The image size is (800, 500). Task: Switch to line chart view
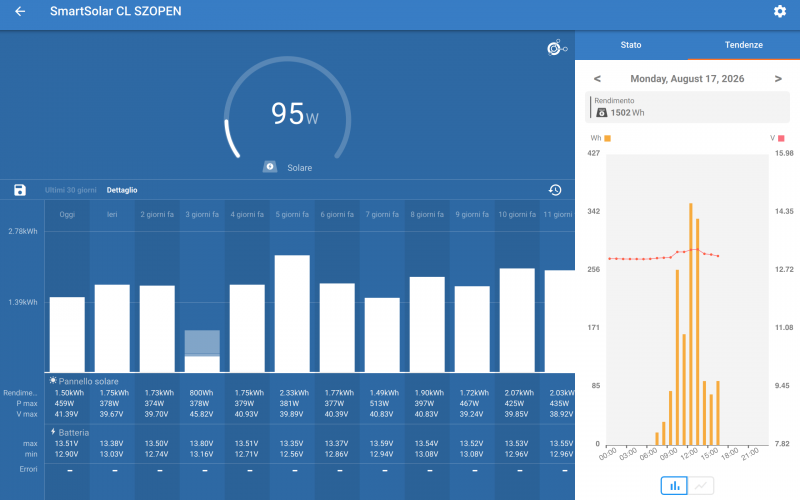[701, 486]
